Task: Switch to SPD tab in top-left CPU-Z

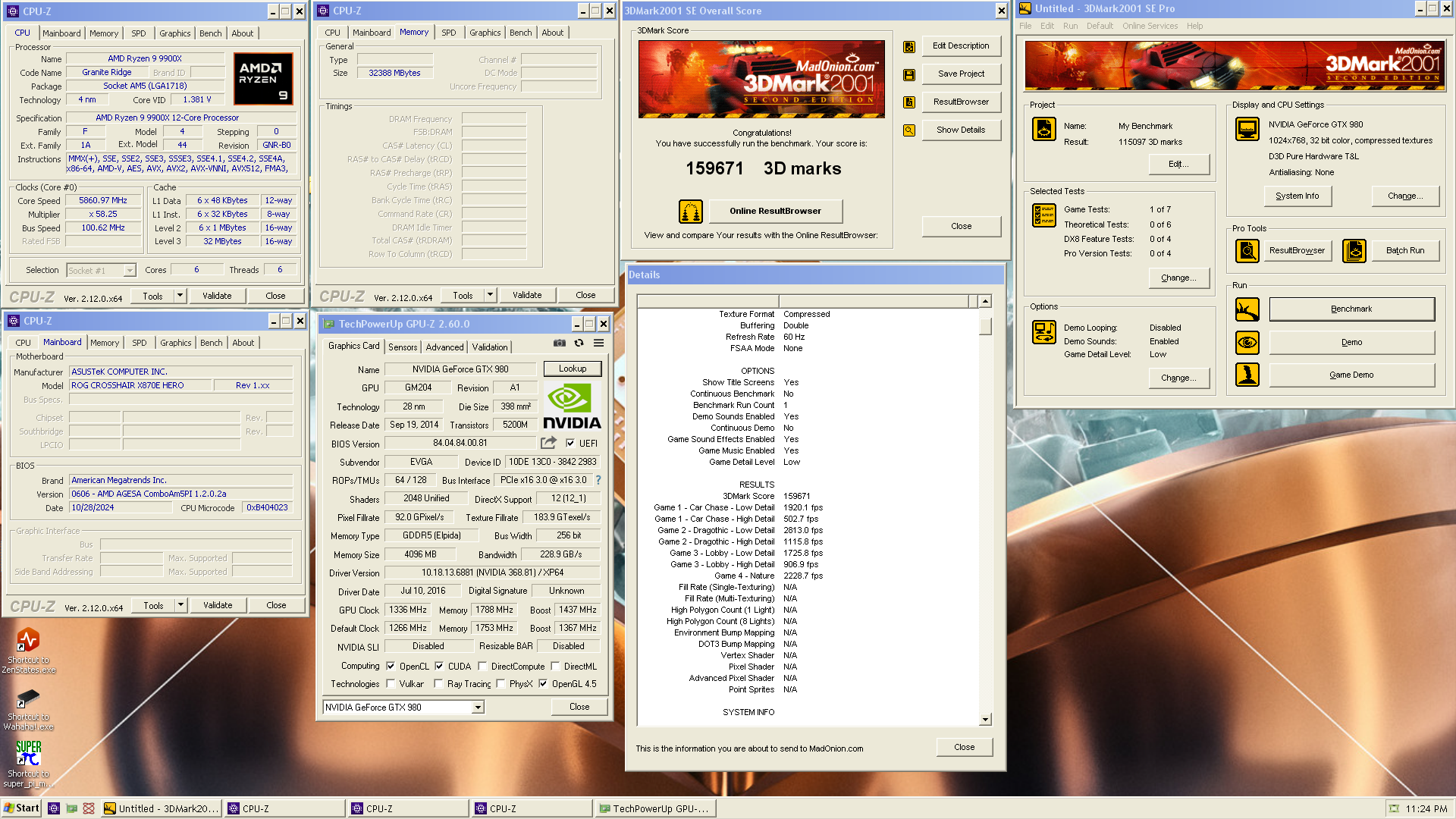Action: [139, 33]
